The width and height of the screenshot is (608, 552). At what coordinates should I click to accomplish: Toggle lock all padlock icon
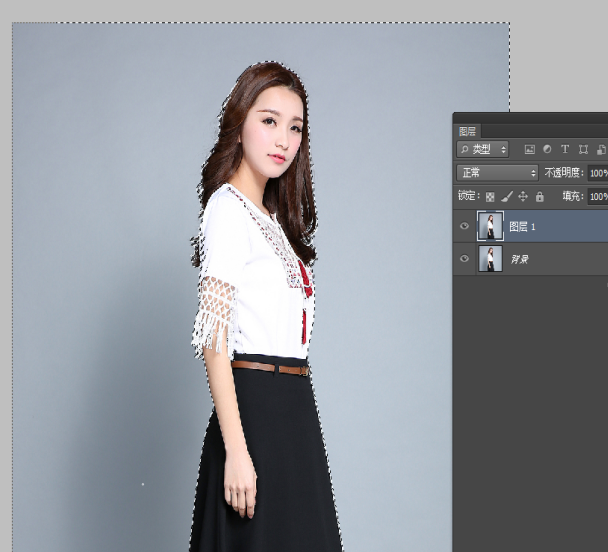(539, 197)
